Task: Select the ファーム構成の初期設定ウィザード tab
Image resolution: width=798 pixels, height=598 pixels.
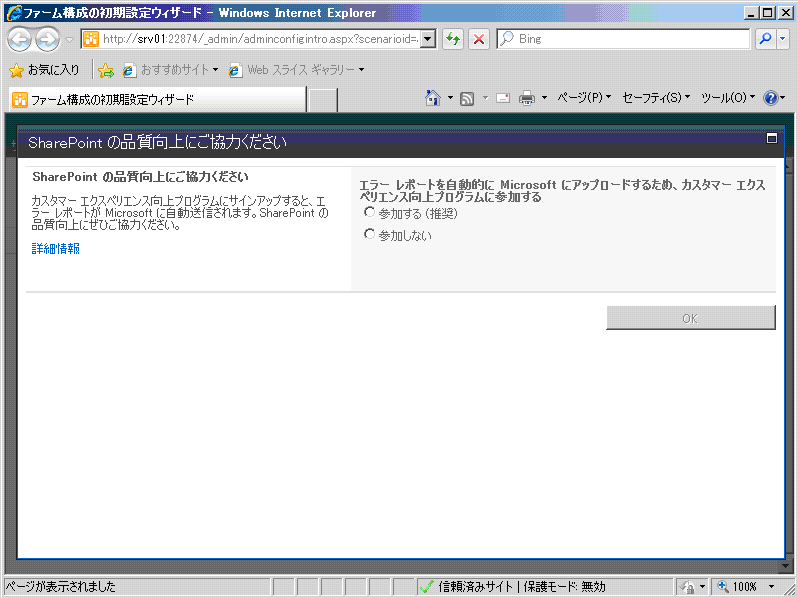Action: tap(157, 99)
